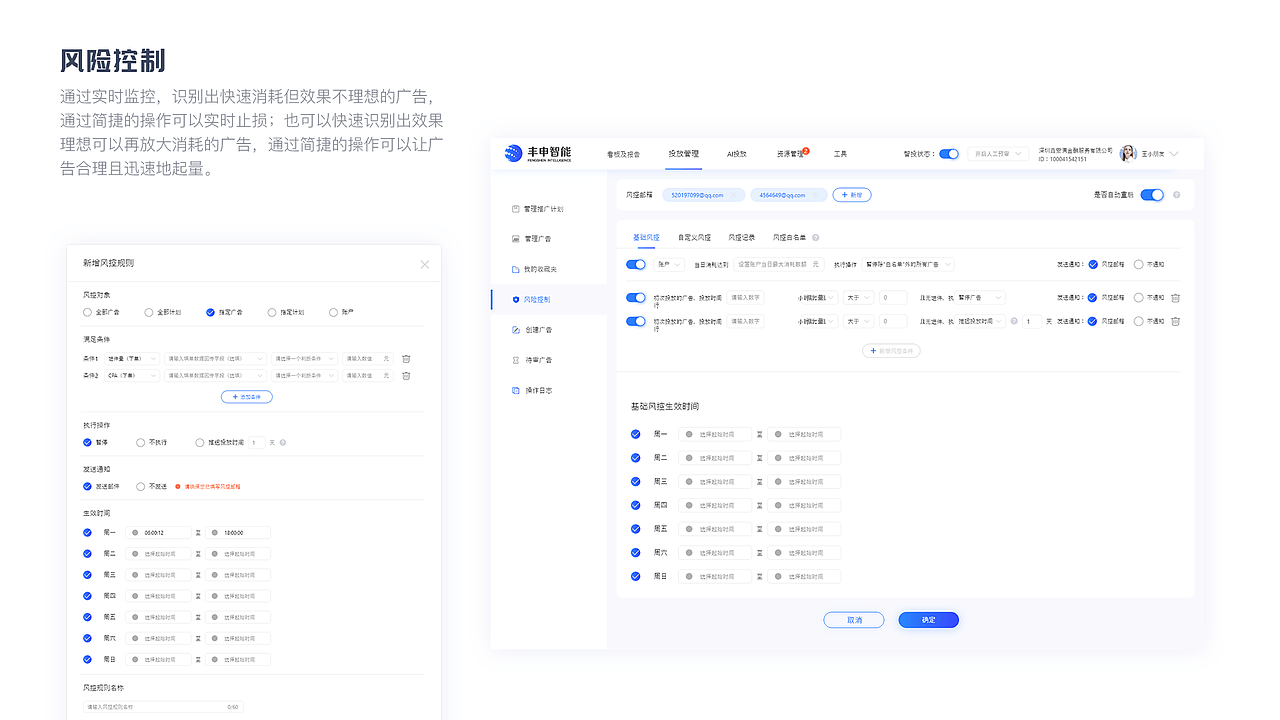Click the 确定 button
The image size is (1280, 720).
click(928, 620)
